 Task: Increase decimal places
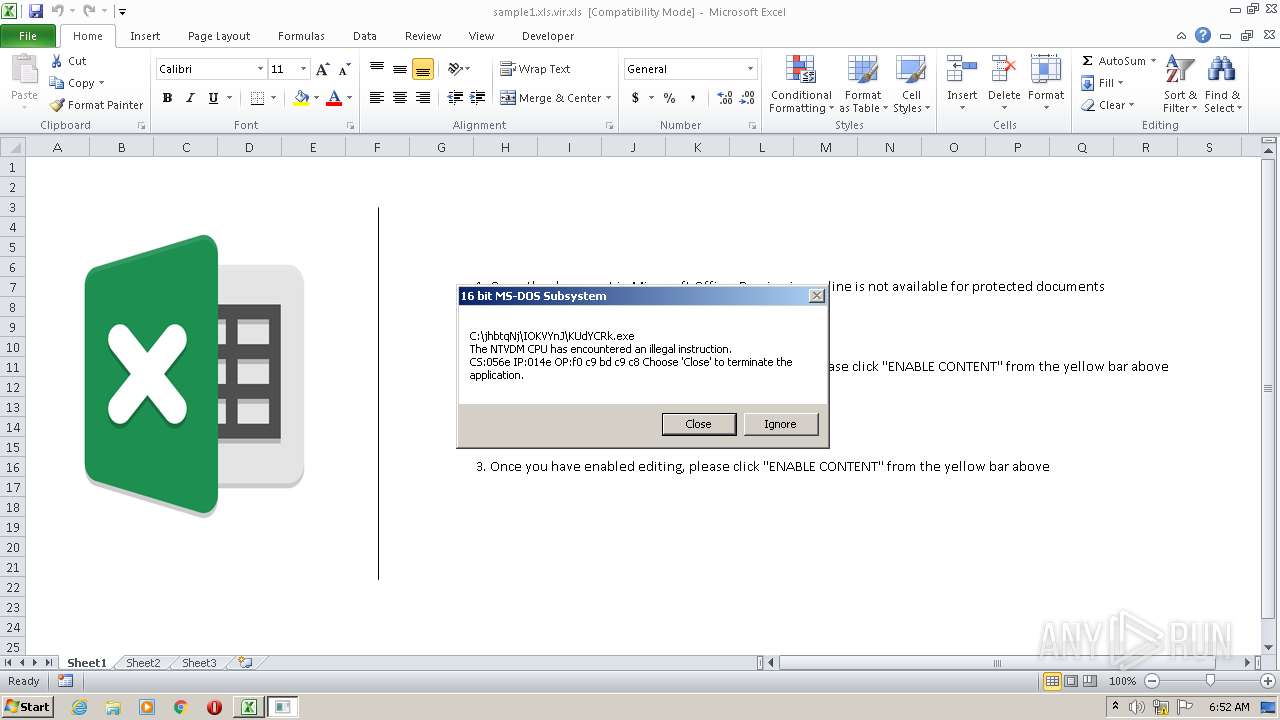(x=724, y=98)
